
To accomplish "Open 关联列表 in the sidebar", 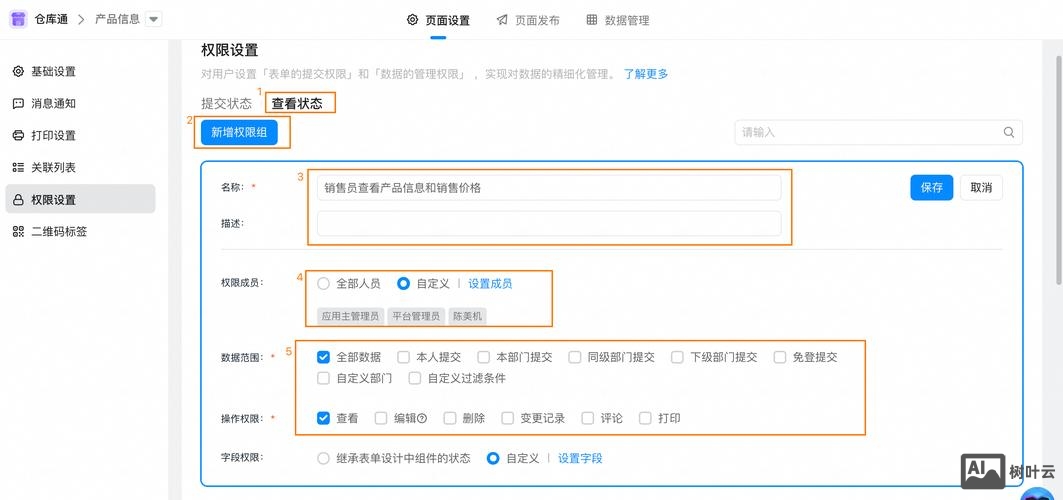I will click(x=80, y=167).
